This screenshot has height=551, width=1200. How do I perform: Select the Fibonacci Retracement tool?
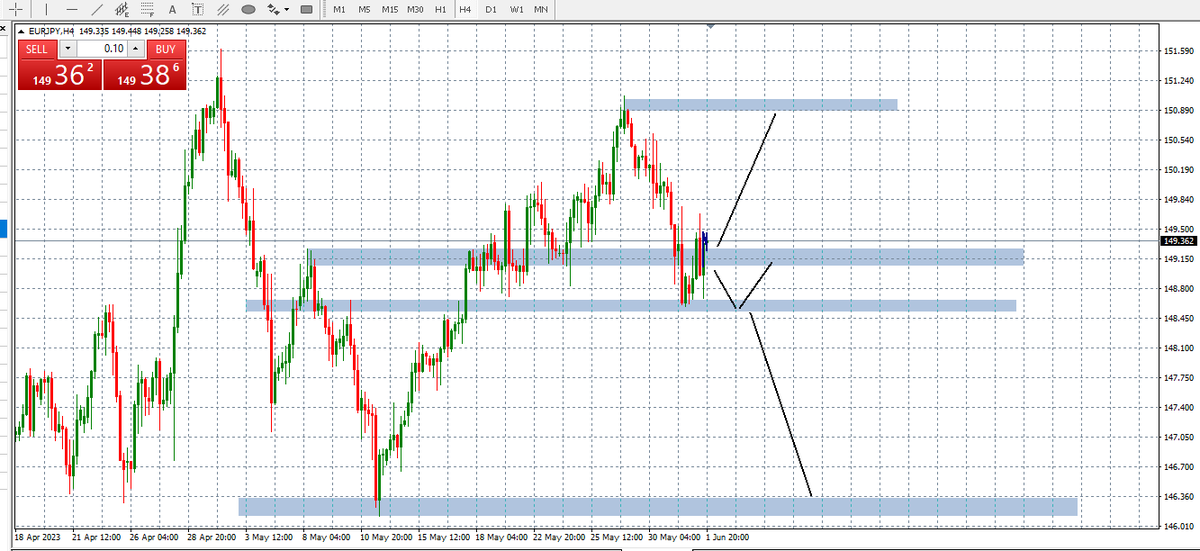click(x=147, y=9)
